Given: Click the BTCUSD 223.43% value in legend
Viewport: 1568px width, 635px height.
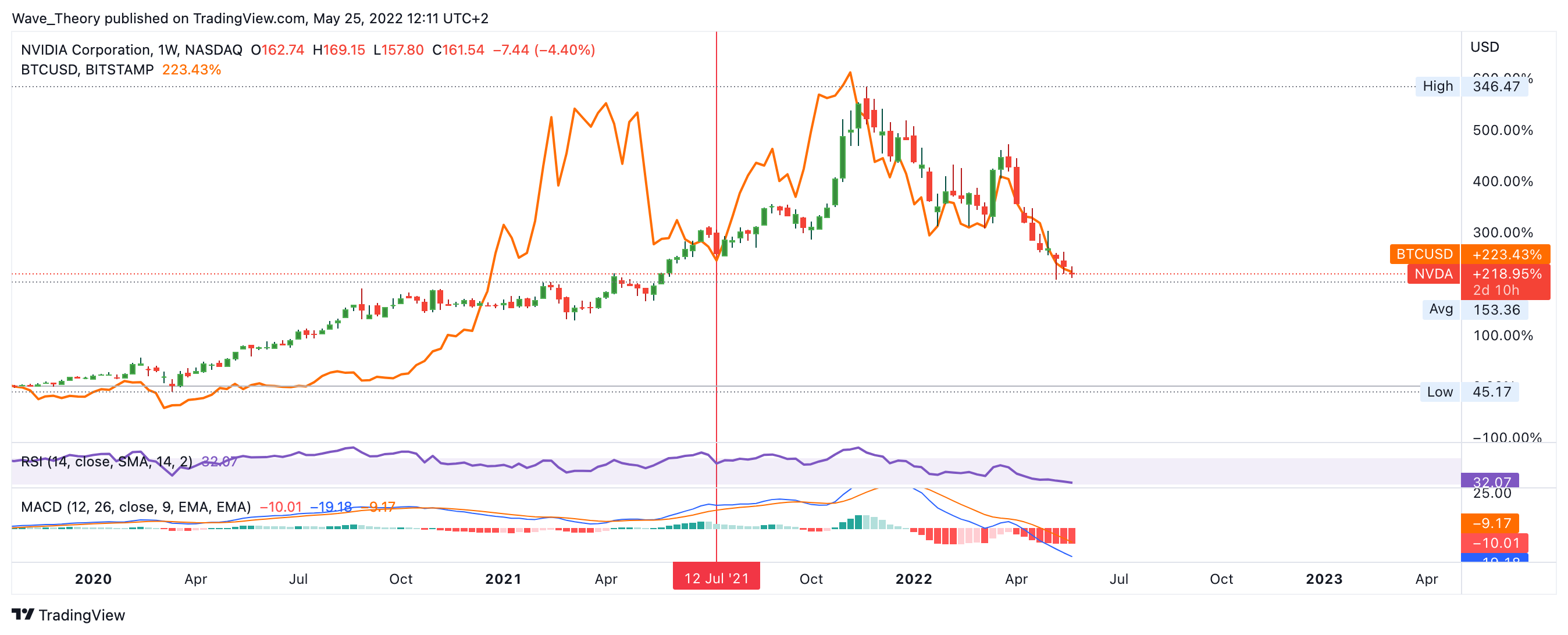Looking at the screenshot, I should click(x=191, y=70).
